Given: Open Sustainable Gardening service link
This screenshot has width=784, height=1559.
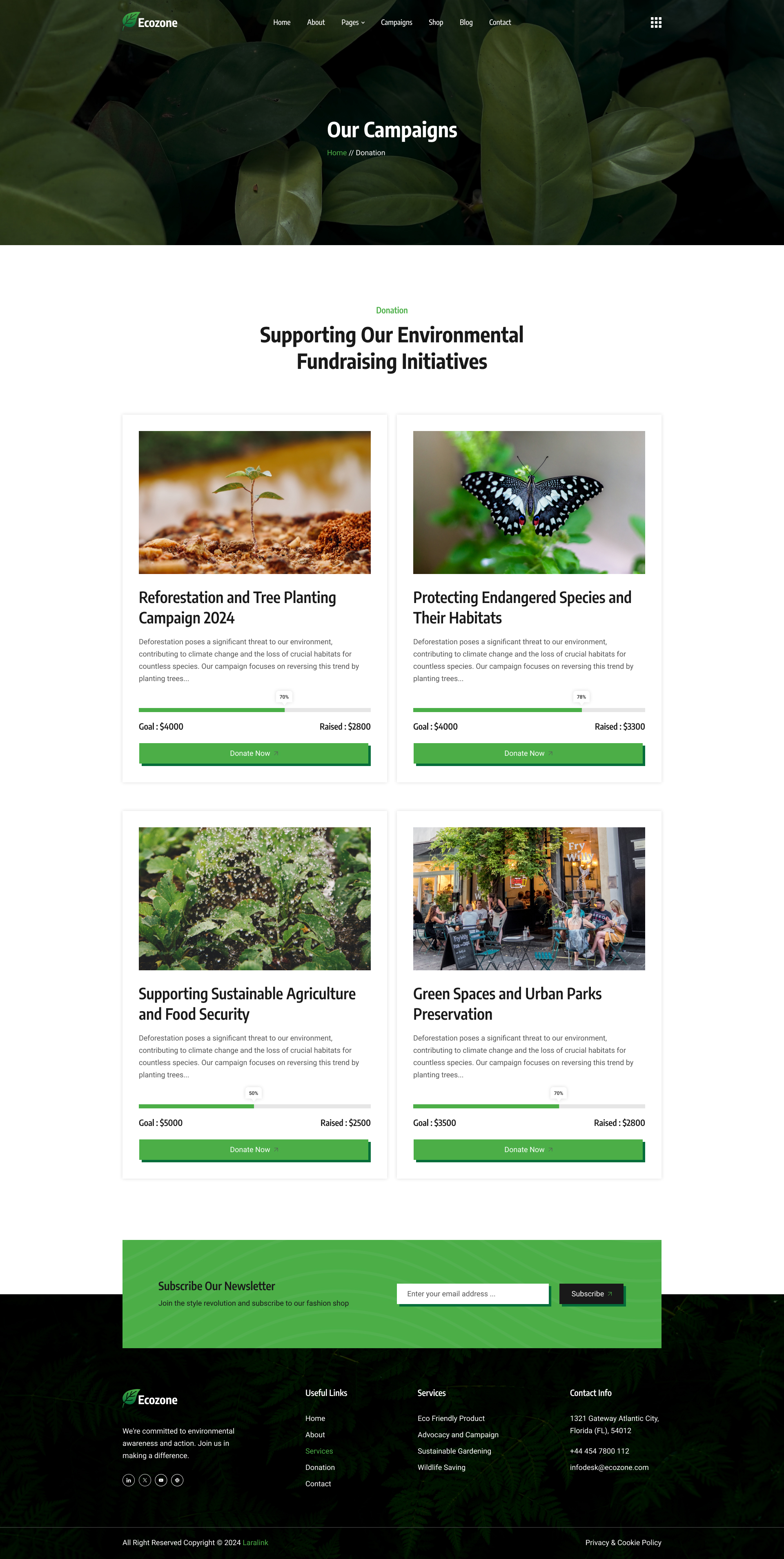Looking at the screenshot, I should (x=454, y=1451).
